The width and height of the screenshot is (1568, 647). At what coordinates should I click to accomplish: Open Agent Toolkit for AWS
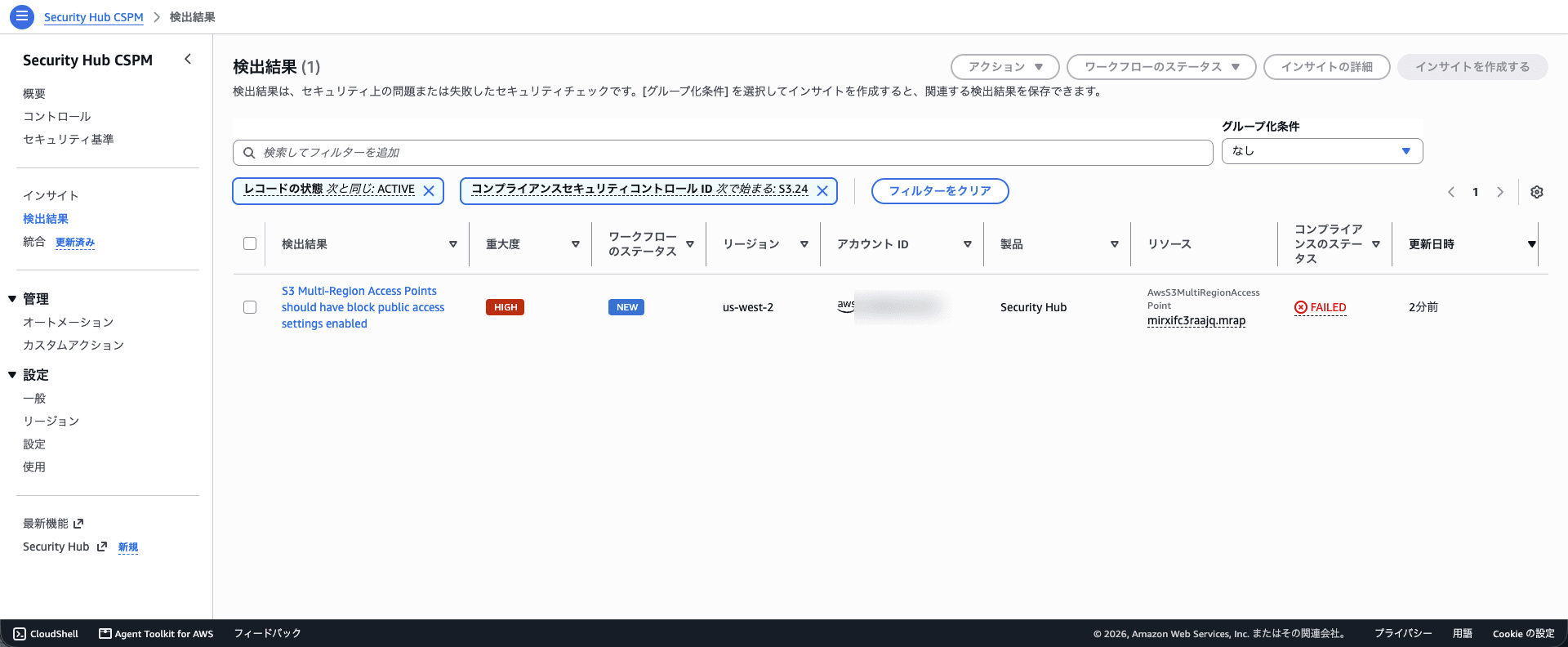pyautogui.click(x=156, y=633)
